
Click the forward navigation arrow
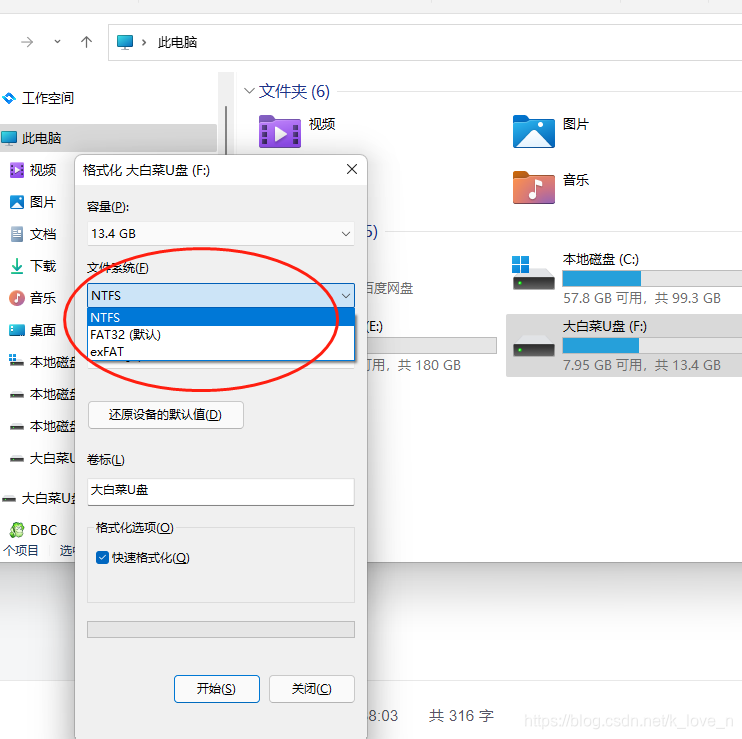point(27,42)
